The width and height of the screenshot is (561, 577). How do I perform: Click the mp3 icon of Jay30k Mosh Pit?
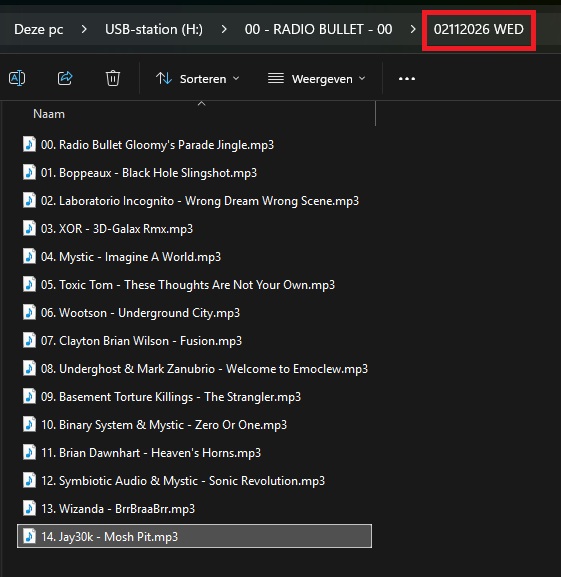(x=29, y=535)
